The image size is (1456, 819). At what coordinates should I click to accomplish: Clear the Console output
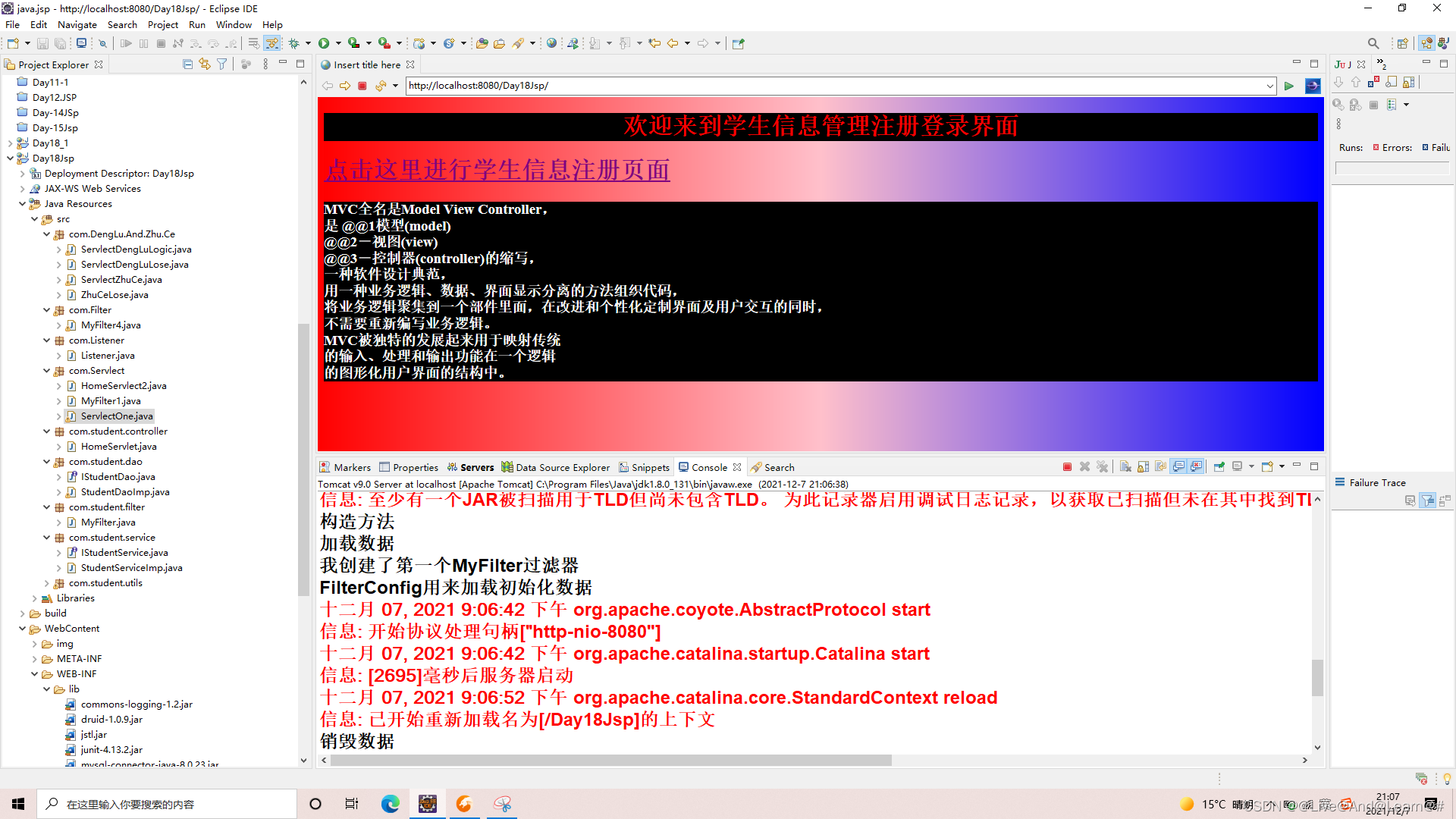pos(1125,467)
